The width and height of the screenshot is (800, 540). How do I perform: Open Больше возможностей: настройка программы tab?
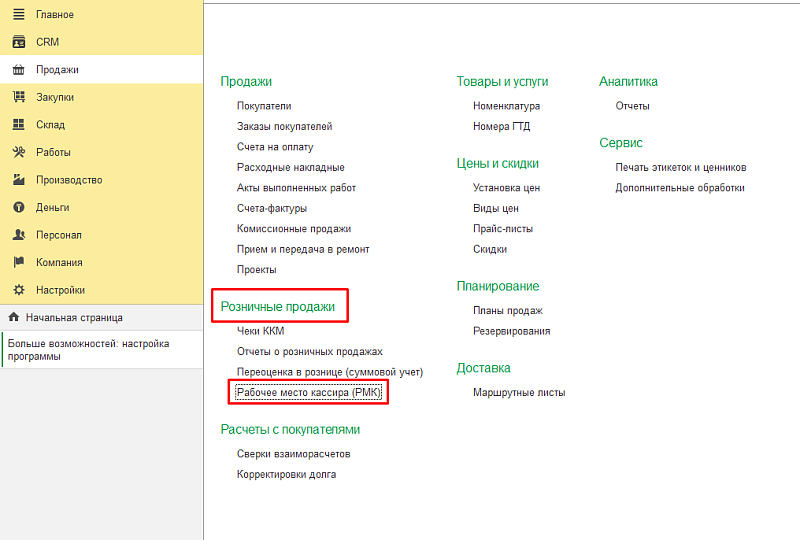pyautogui.click(x=88, y=350)
